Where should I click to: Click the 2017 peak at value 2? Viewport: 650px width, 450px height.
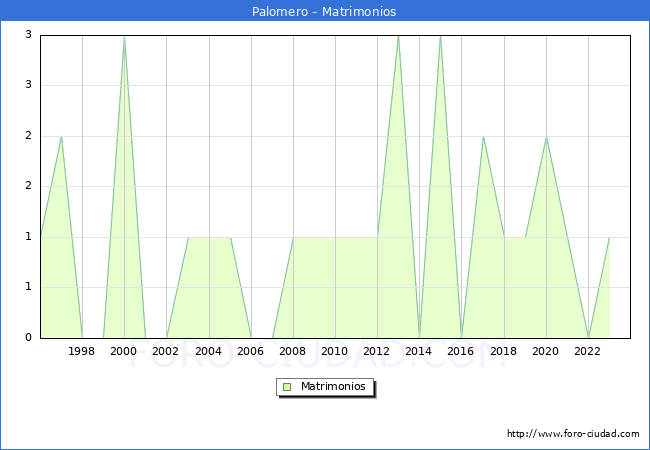(x=483, y=137)
